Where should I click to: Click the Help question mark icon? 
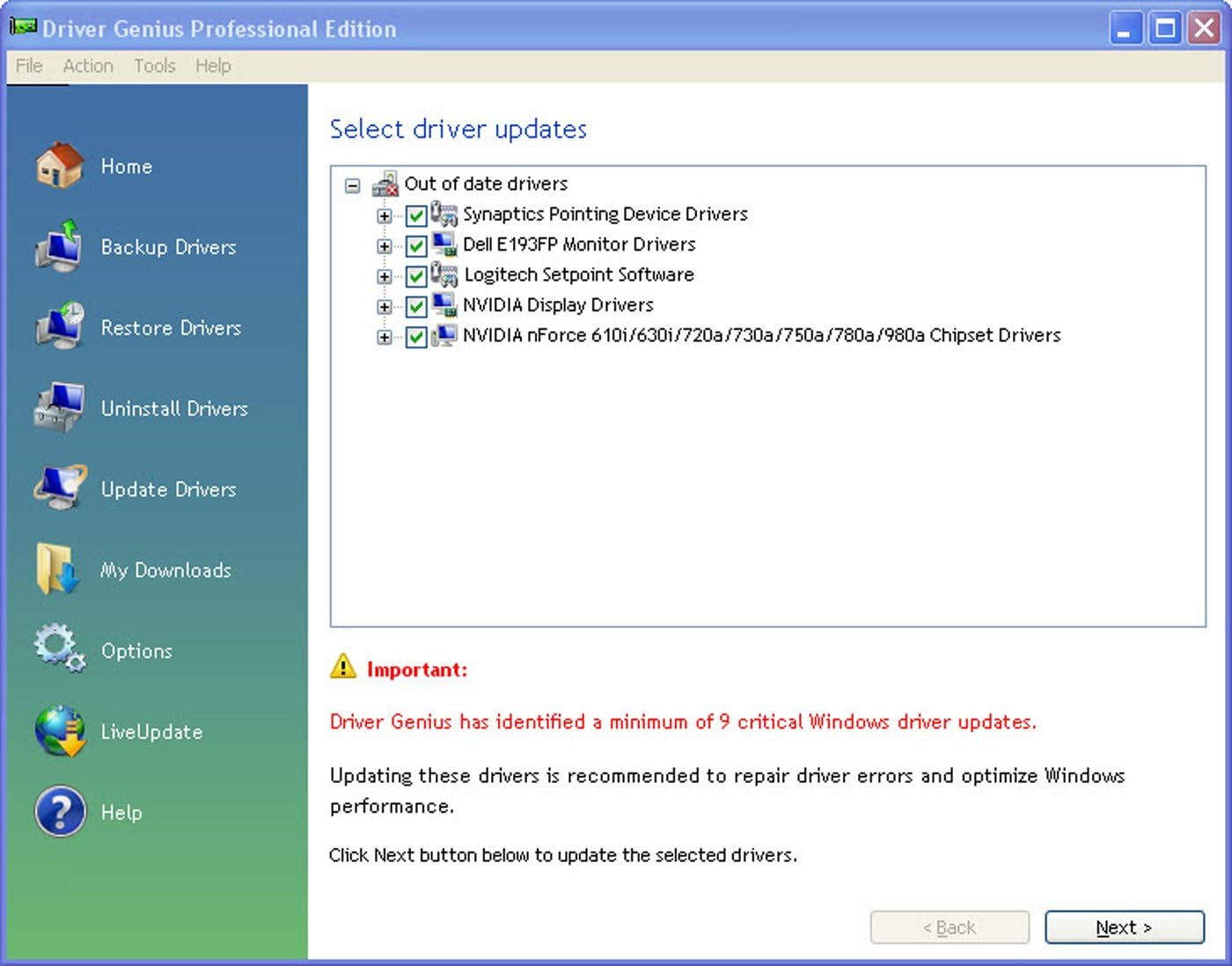pyautogui.click(x=59, y=811)
